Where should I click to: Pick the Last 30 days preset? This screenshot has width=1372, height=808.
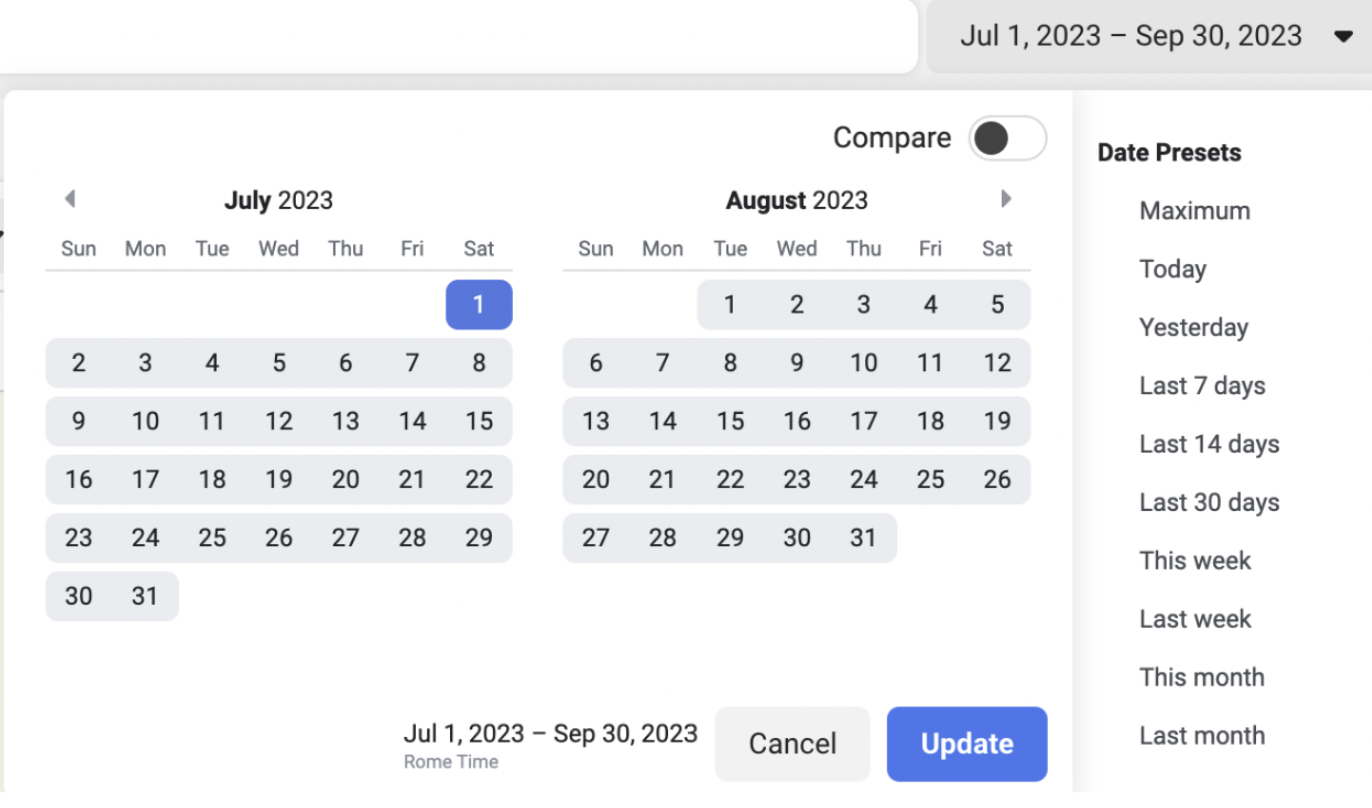(x=1209, y=502)
